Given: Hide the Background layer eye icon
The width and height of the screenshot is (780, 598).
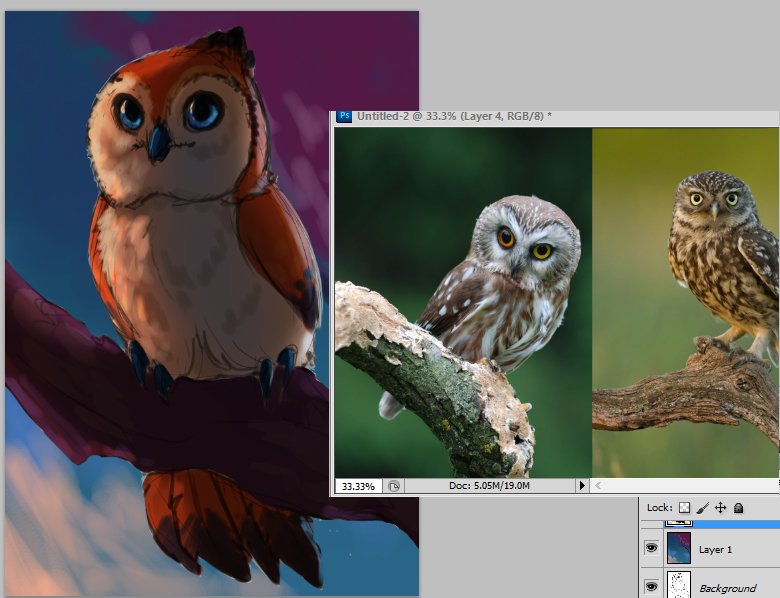Looking at the screenshot, I should click(651, 586).
